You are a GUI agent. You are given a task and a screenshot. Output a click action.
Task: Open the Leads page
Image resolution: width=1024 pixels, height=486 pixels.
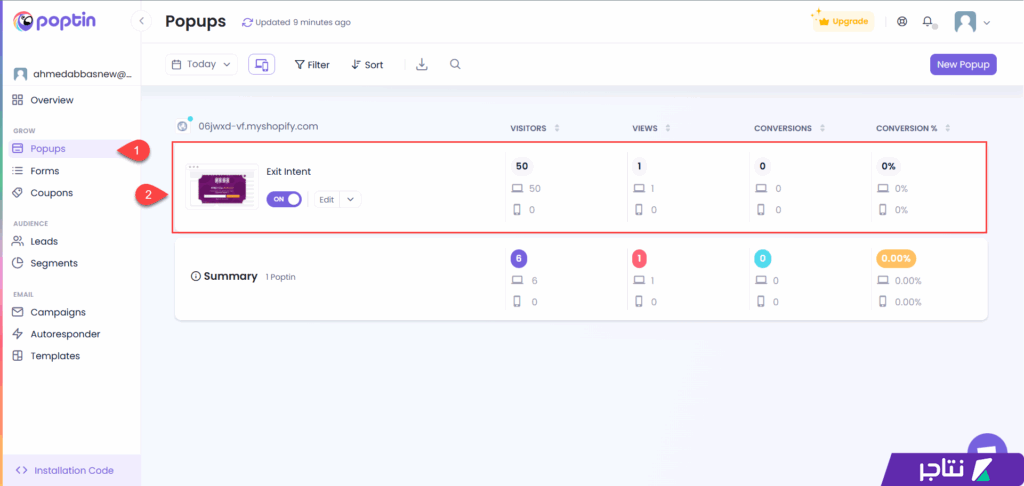36,241
